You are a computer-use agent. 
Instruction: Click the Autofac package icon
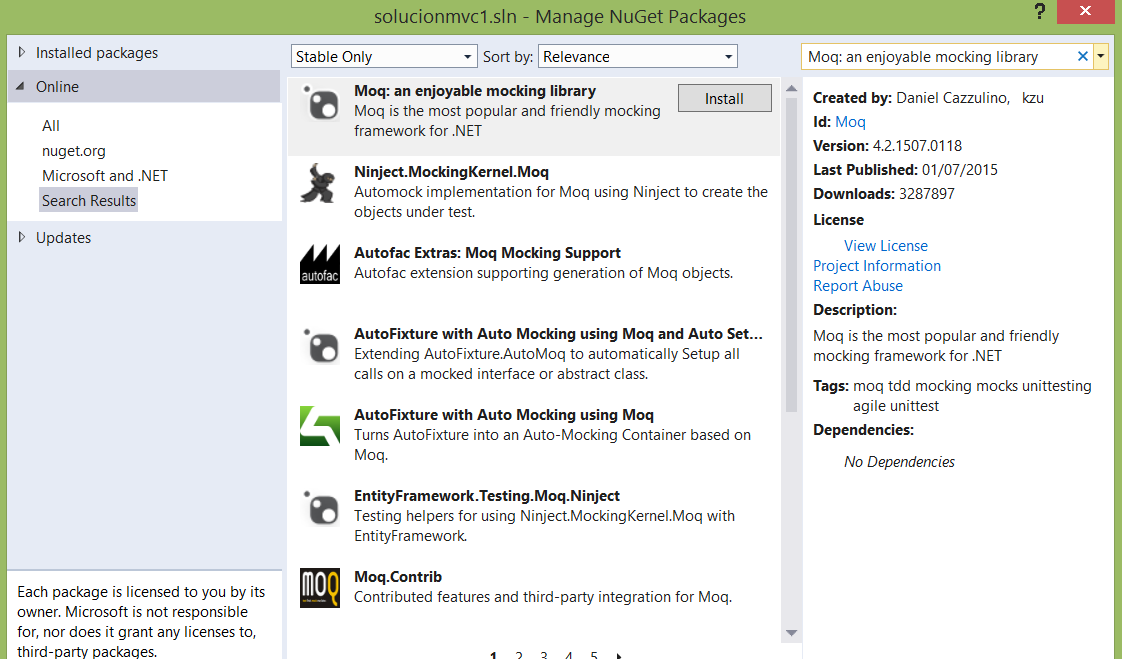(320, 264)
